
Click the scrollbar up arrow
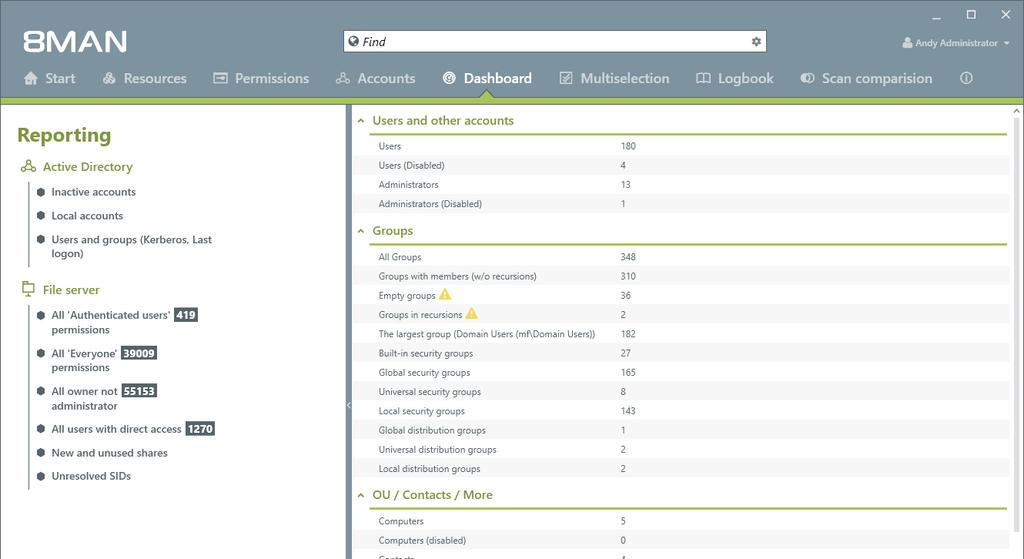point(1016,111)
